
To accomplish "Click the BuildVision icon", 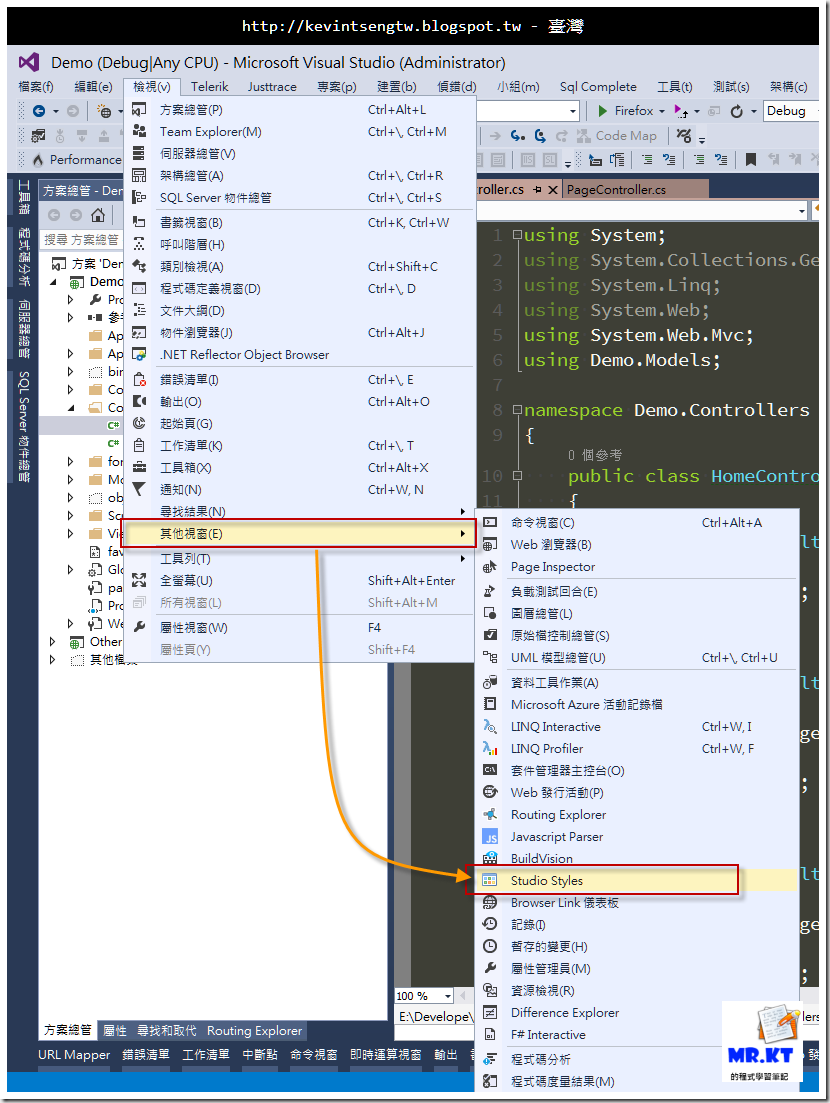I will click(490, 859).
